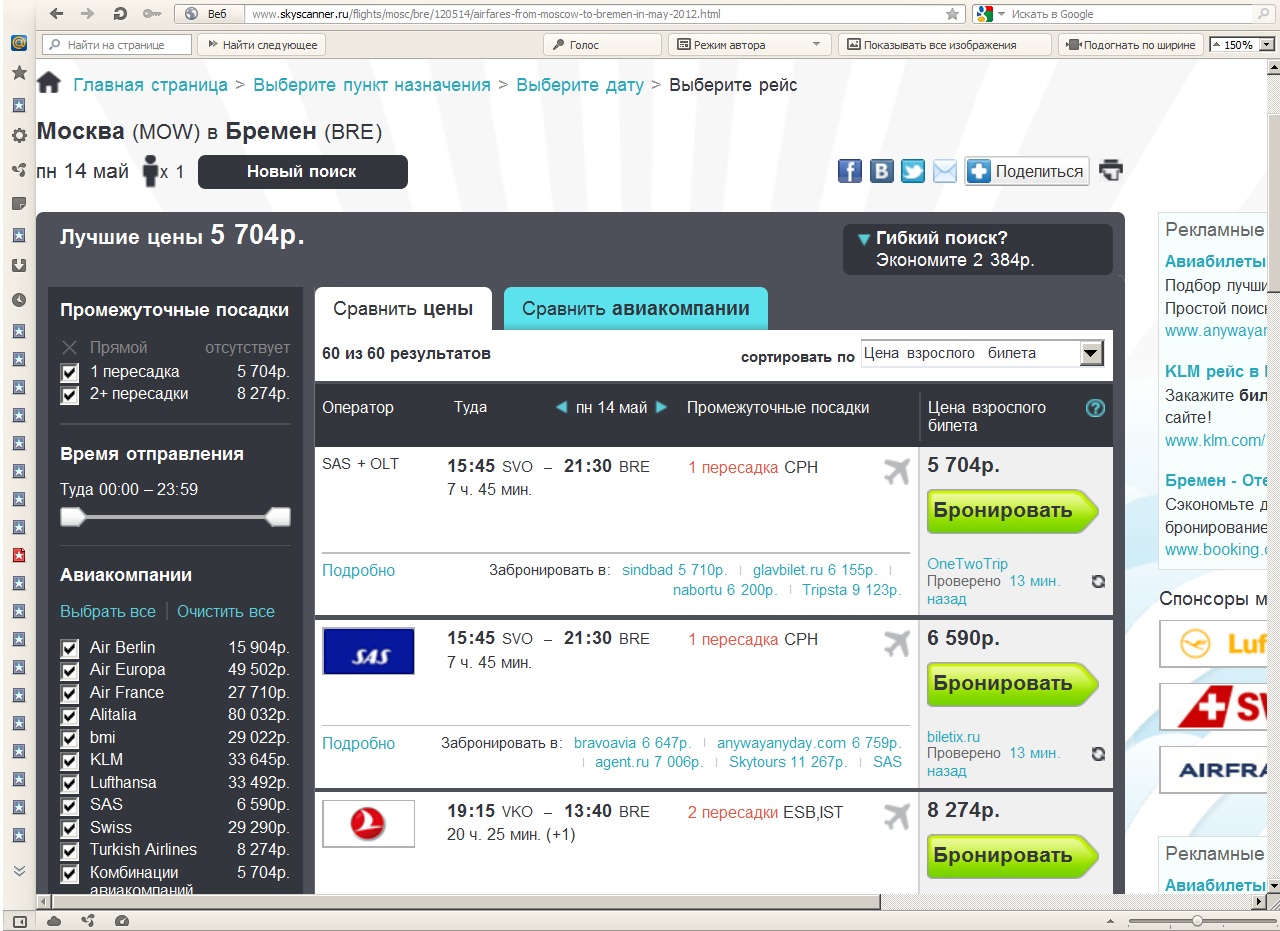Open the сортировать по dropdown
1280x931 pixels.
(982, 353)
